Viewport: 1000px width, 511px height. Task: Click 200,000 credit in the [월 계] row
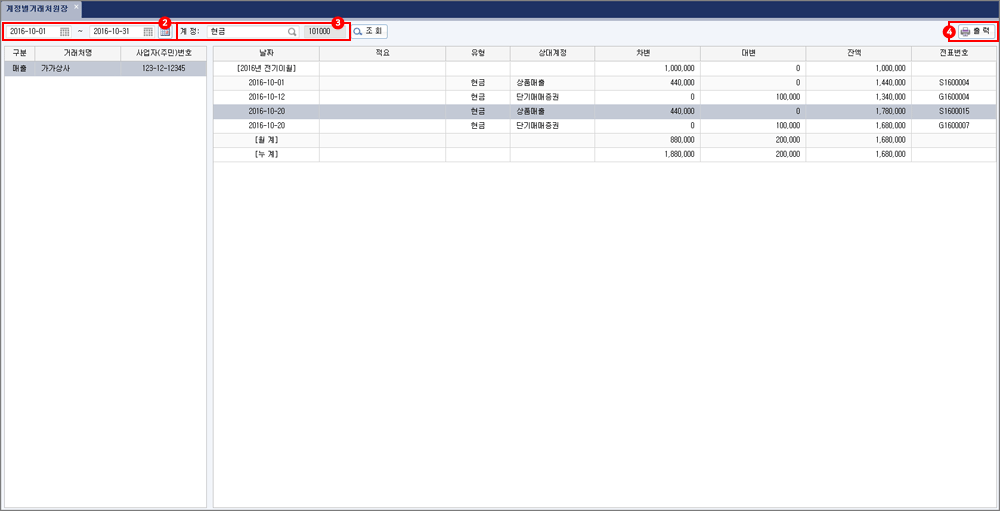click(753, 140)
